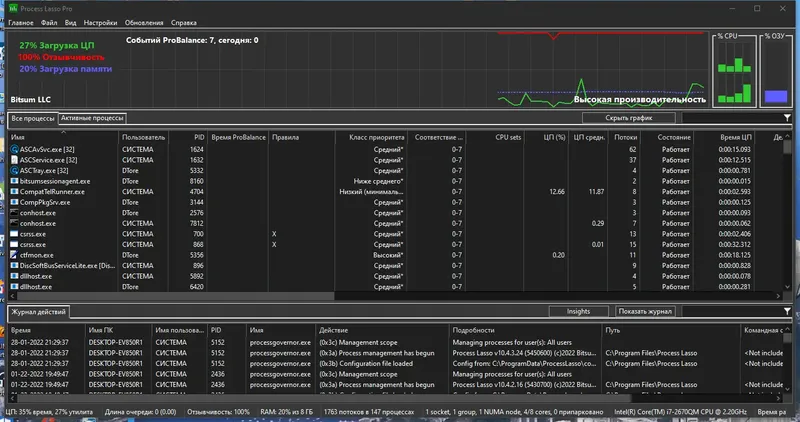Click the % CPU core usage meter
Viewport: 800px width, 422px height.
click(734, 70)
